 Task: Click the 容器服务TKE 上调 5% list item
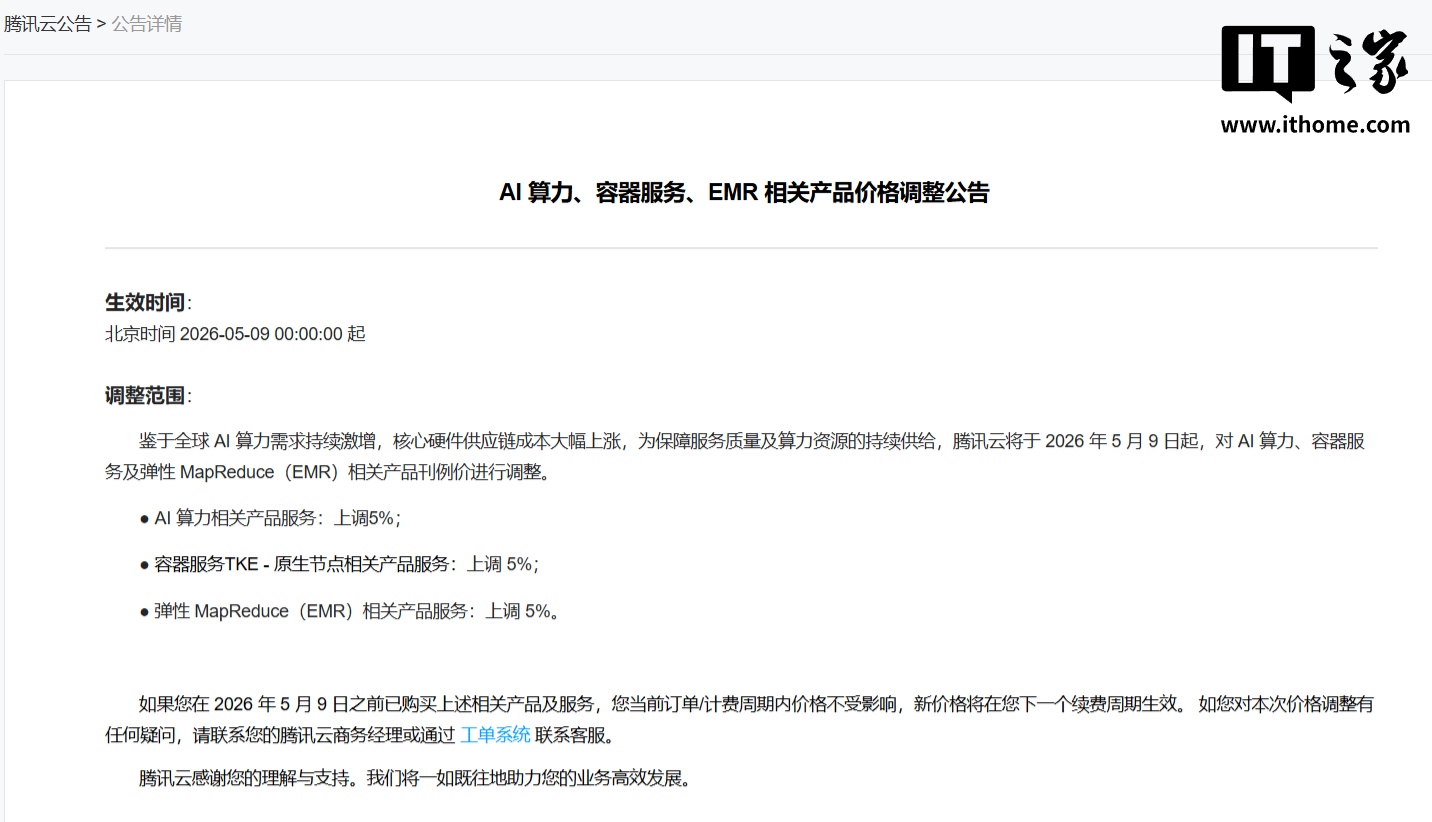tap(346, 564)
